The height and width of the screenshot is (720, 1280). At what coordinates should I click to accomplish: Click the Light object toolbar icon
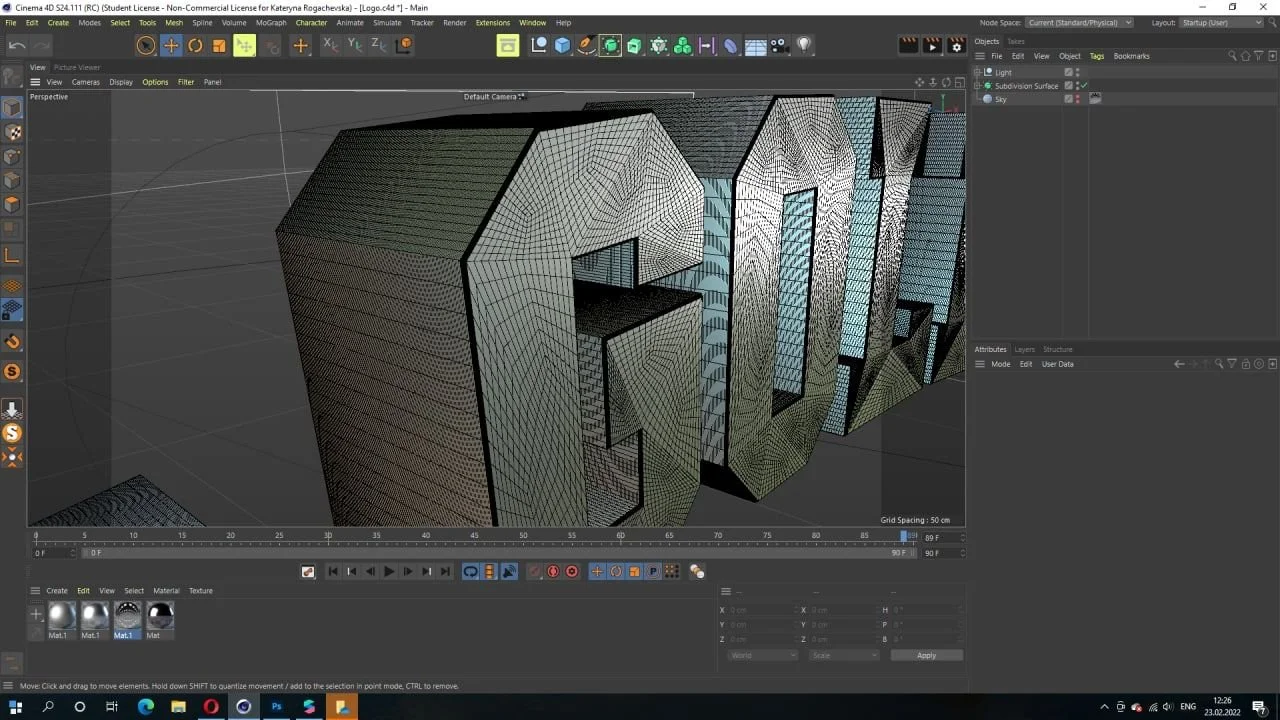pyautogui.click(x=804, y=45)
